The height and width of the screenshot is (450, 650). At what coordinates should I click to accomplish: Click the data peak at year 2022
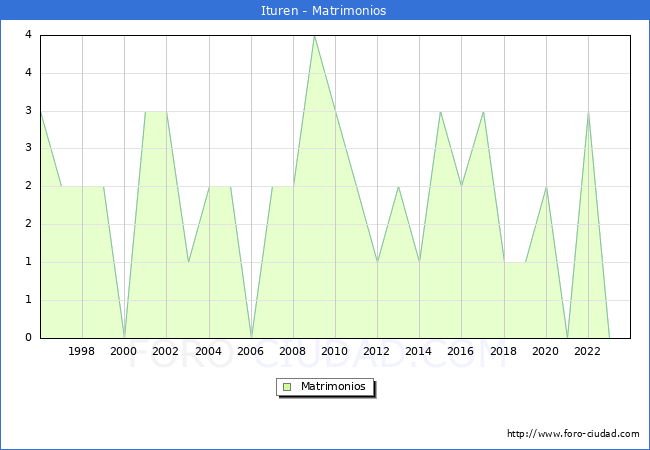point(588,112)
